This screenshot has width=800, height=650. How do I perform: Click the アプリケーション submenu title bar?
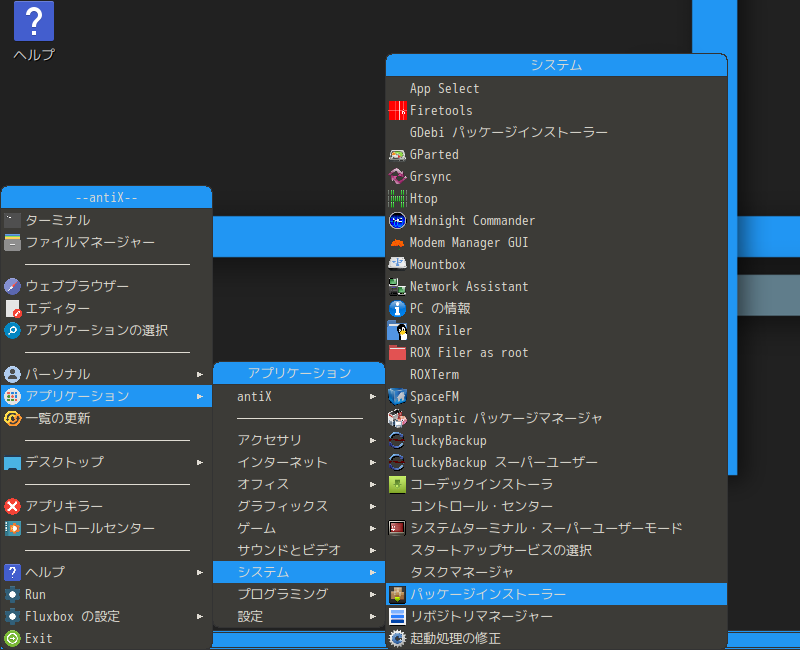299,373
